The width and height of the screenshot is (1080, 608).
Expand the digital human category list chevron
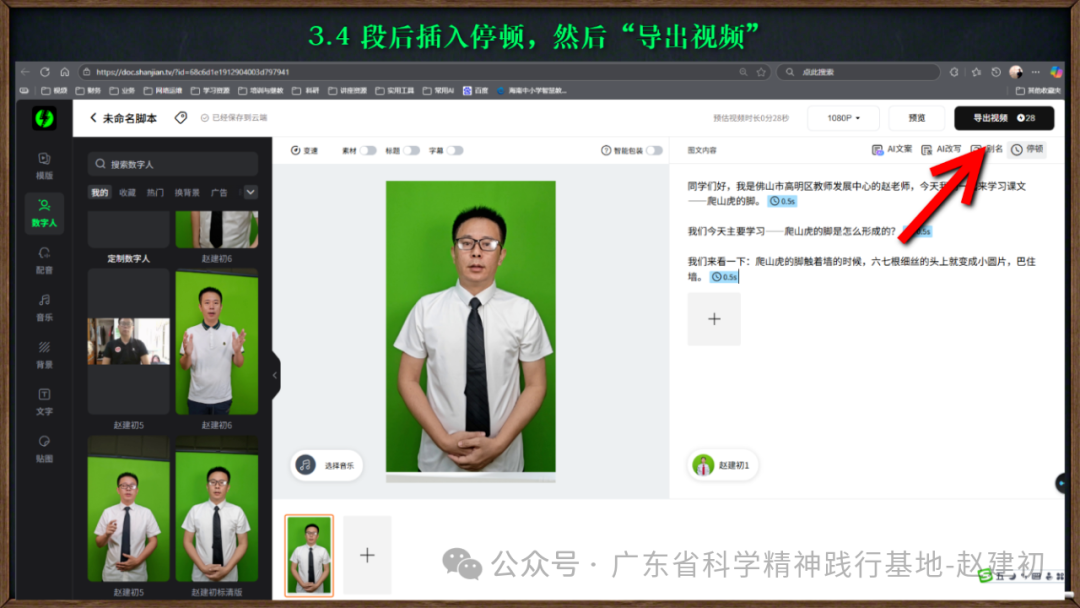(x=251, y=193)
